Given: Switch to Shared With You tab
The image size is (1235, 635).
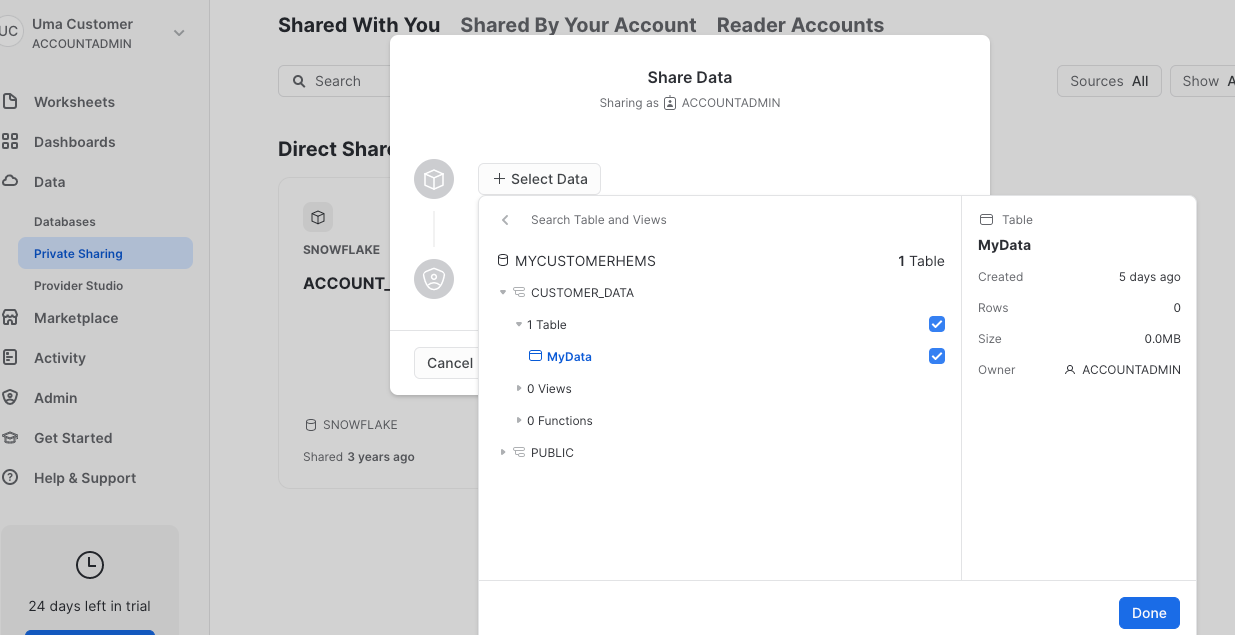Looking at the screenshot, I should 359,25.
